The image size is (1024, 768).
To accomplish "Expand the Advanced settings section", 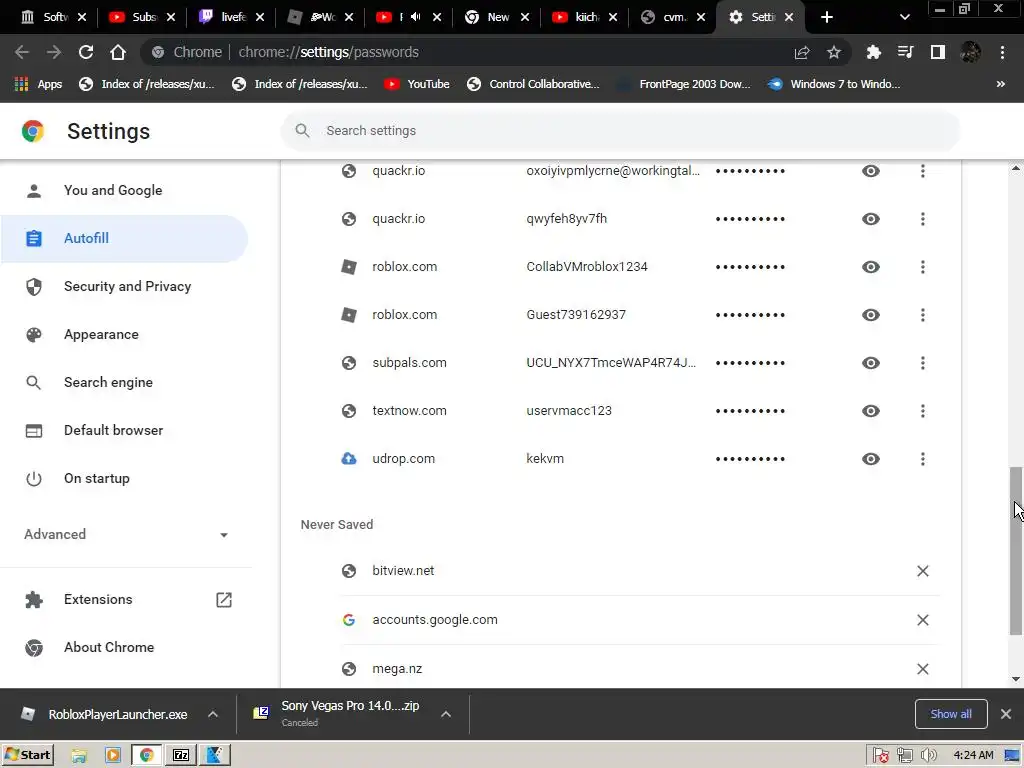I will pyautogui.click(x=126, y=534).
